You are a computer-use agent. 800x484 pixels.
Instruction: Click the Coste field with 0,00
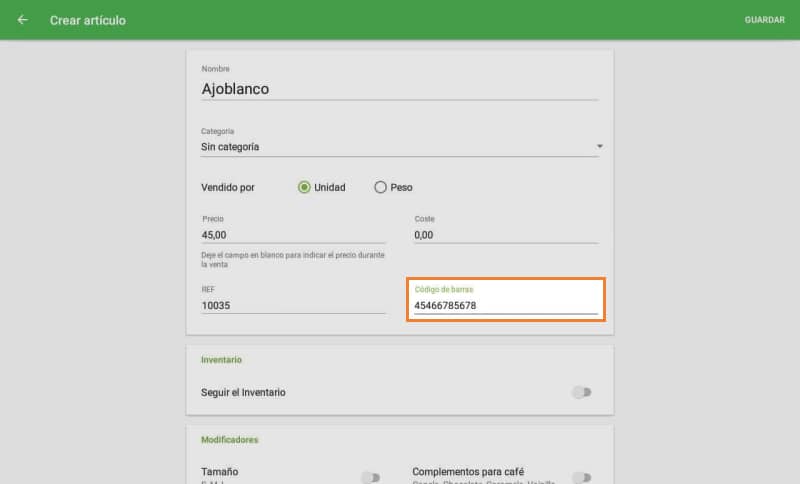(505, 235)
